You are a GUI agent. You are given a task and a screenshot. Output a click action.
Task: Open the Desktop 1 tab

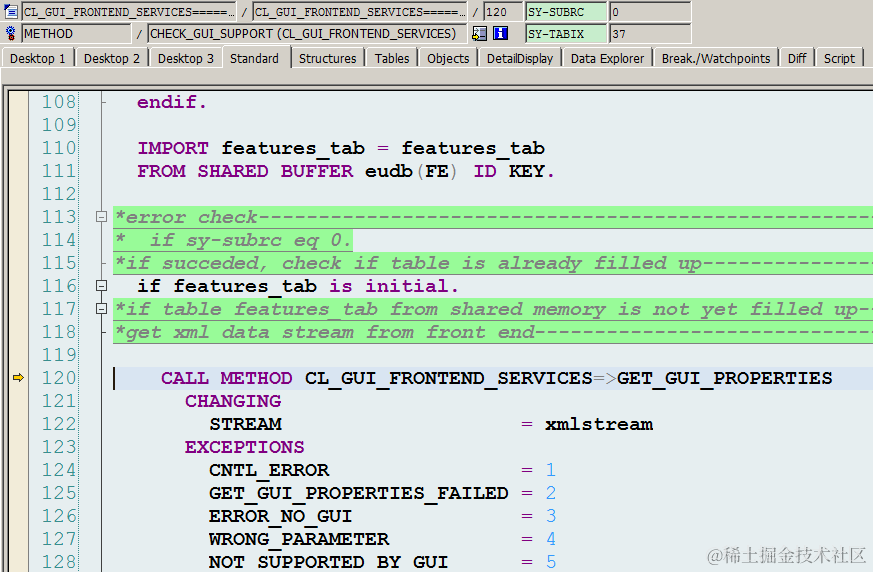tap(37, 58)
